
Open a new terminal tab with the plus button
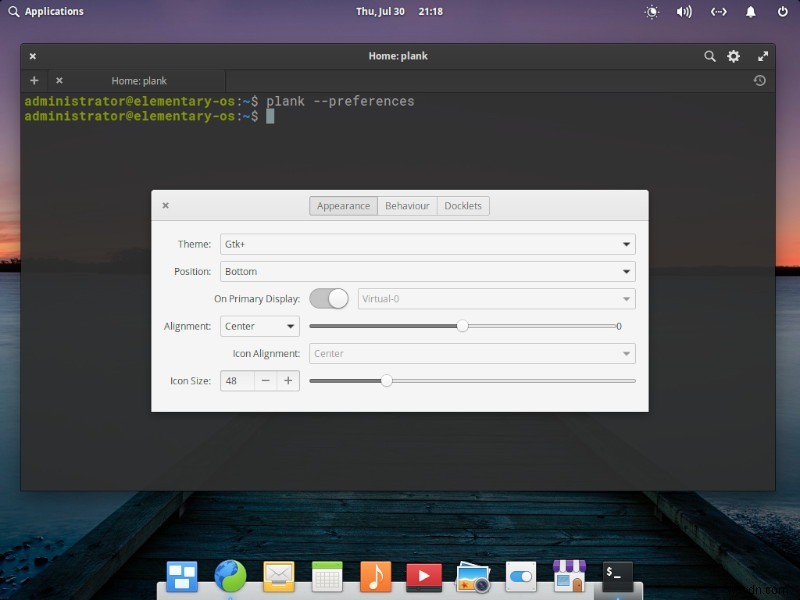tap(34, 80)
